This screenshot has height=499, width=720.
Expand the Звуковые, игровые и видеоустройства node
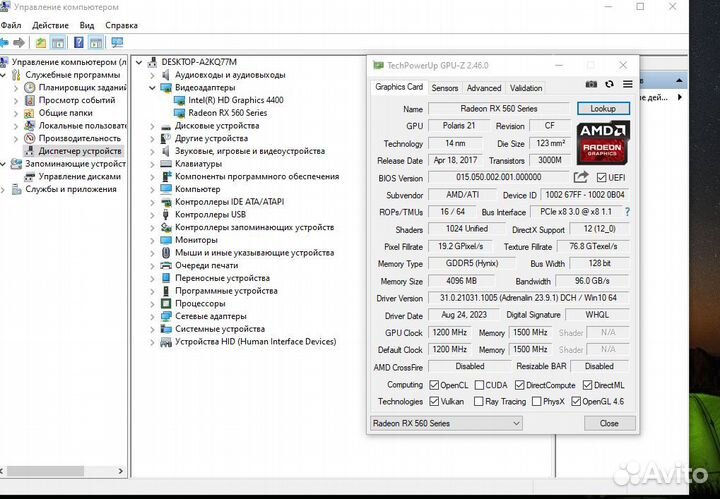152,151
